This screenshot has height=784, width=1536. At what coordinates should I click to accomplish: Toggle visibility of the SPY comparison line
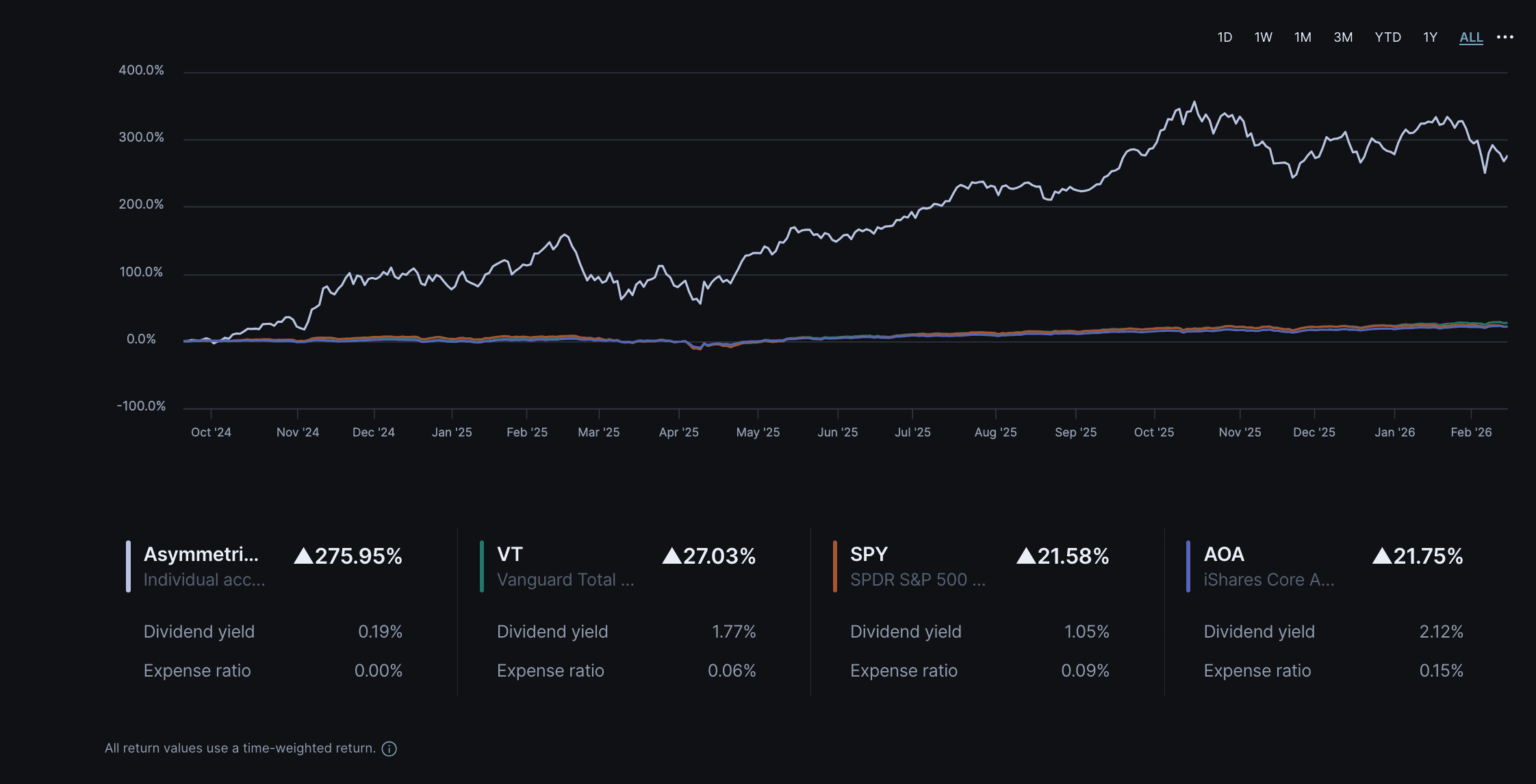pyautogui.click(x=868, y=554)
